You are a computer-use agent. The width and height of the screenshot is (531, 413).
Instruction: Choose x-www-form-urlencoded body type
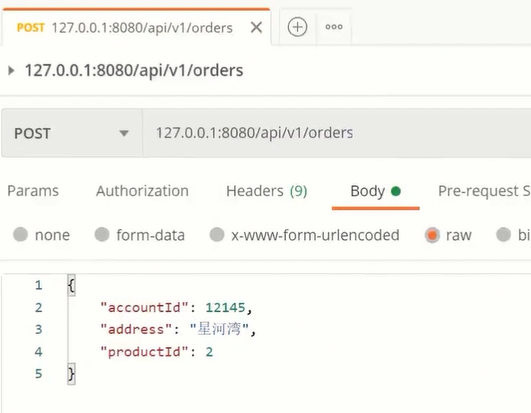pyautogui.click(x=217, y=235)
